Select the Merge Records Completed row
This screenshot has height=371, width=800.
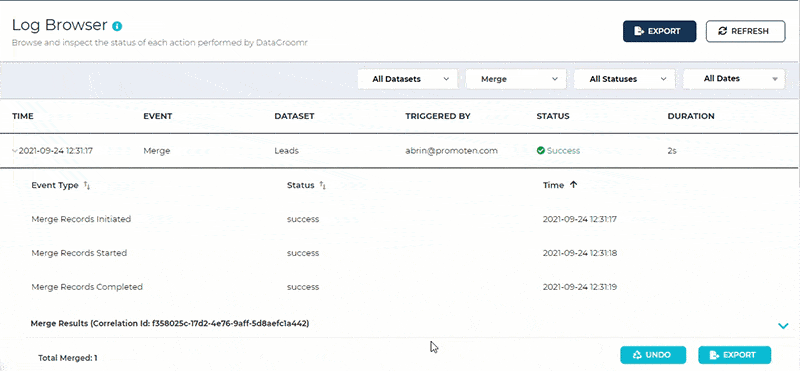399,287
